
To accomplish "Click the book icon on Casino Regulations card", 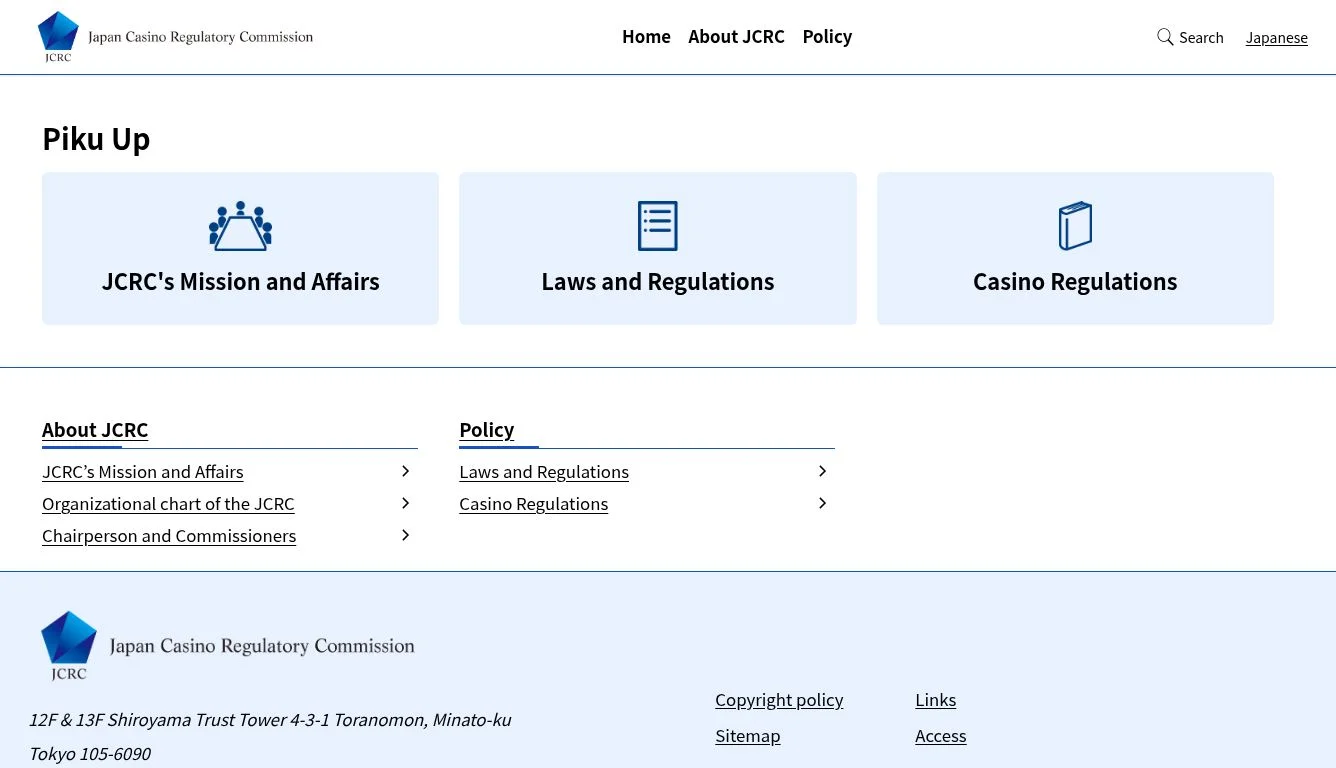I will pyautogui.click(x=1075, y=225).
